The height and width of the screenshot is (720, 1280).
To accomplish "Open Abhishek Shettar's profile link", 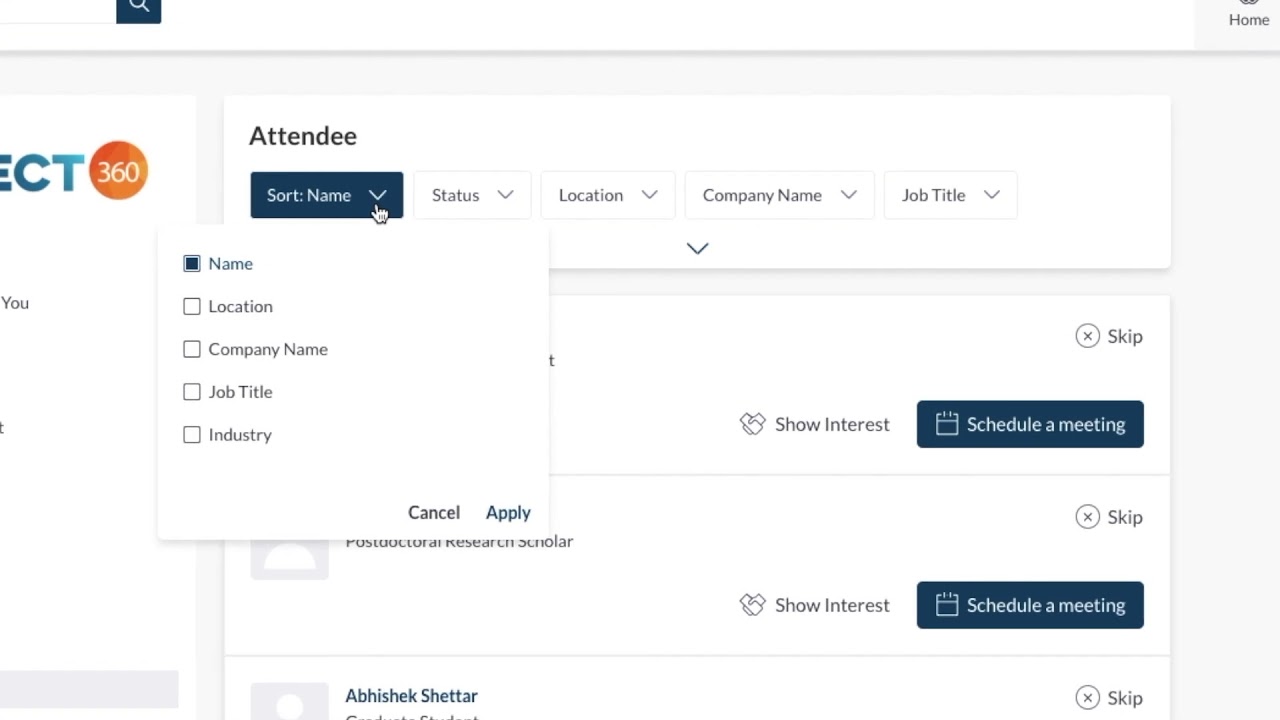I will (411, 696).
